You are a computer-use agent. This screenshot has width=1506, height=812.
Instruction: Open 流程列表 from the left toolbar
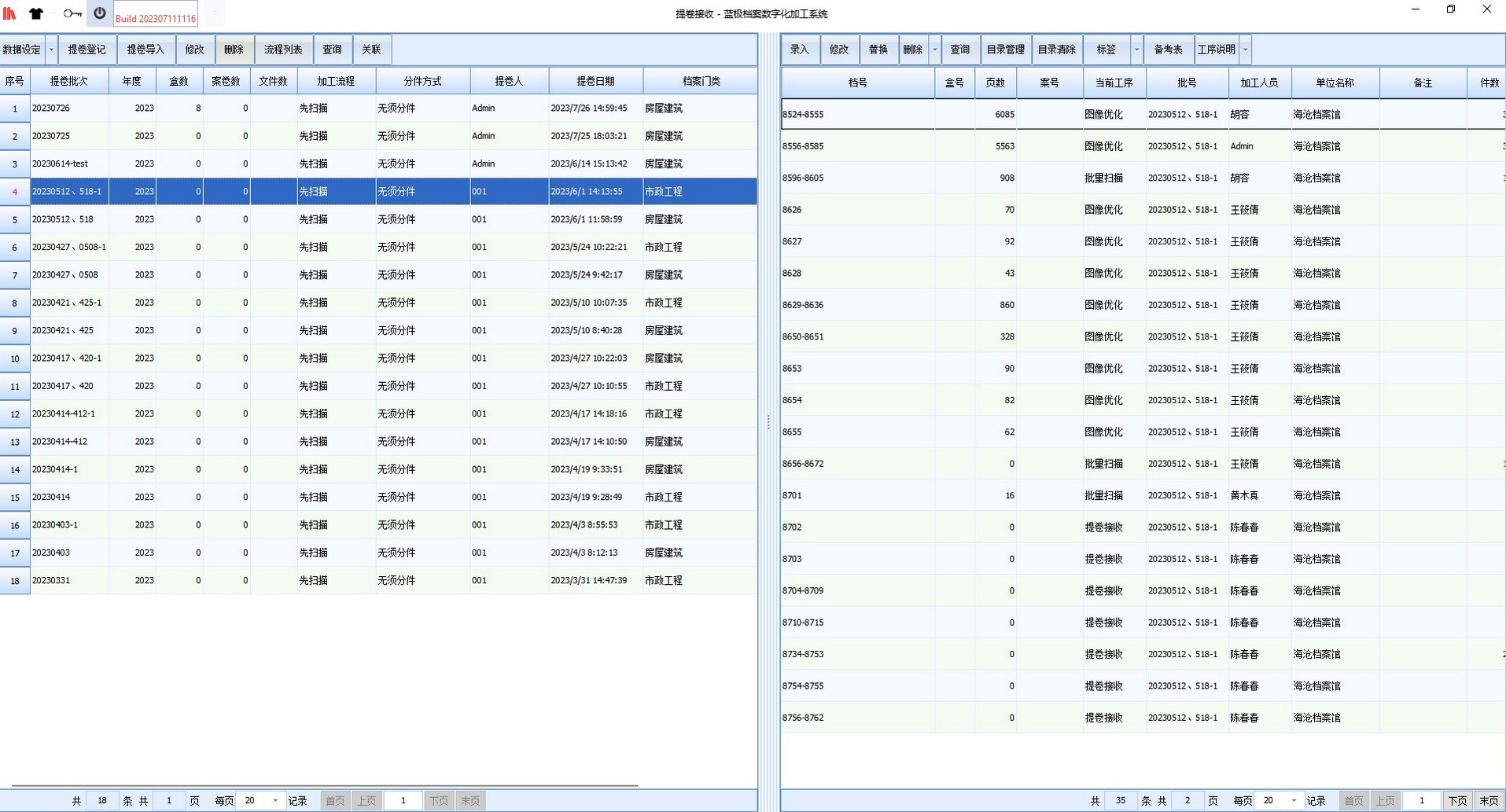[x=283, y=50]
